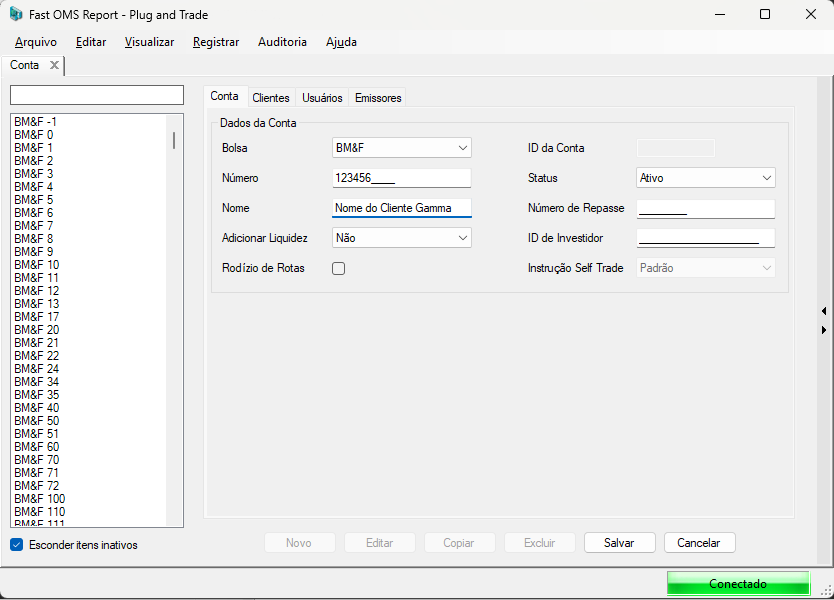Focus the account search box
Image resolution: width=834 pixels, height=600 pixels.
click(x=97, y=95)
